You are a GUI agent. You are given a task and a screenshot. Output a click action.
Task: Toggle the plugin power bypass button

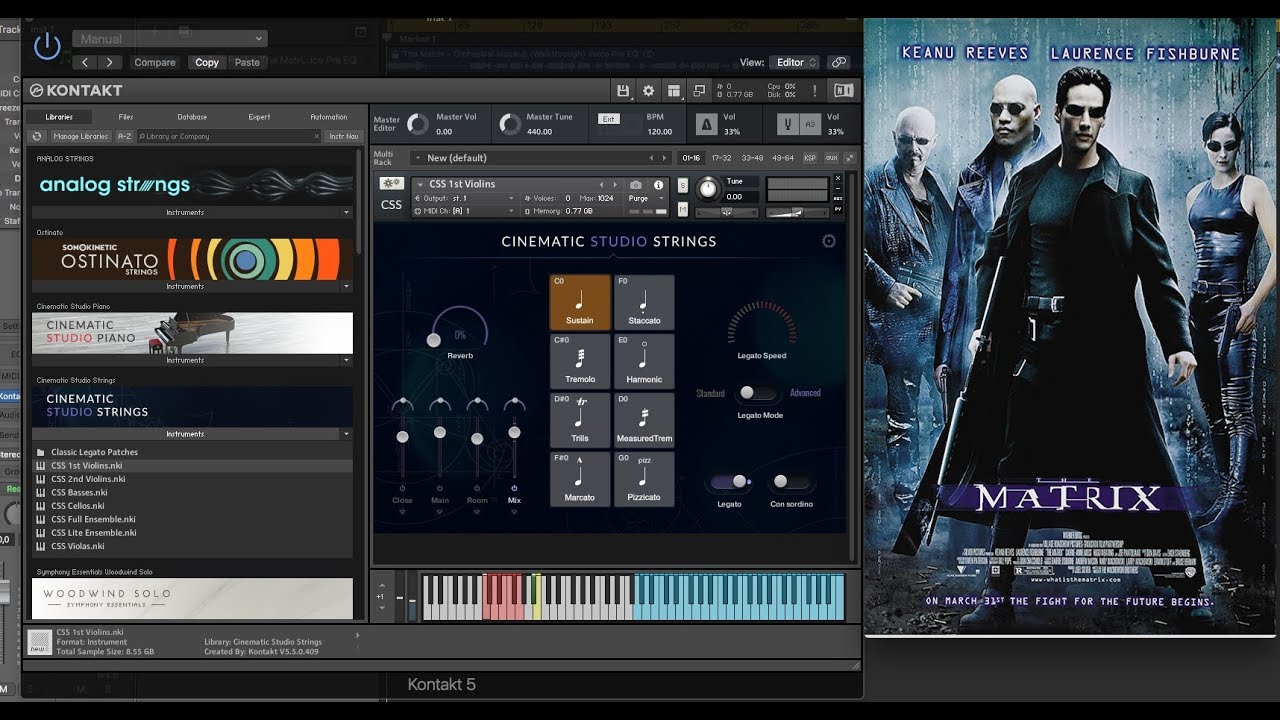tap(47, 45)
